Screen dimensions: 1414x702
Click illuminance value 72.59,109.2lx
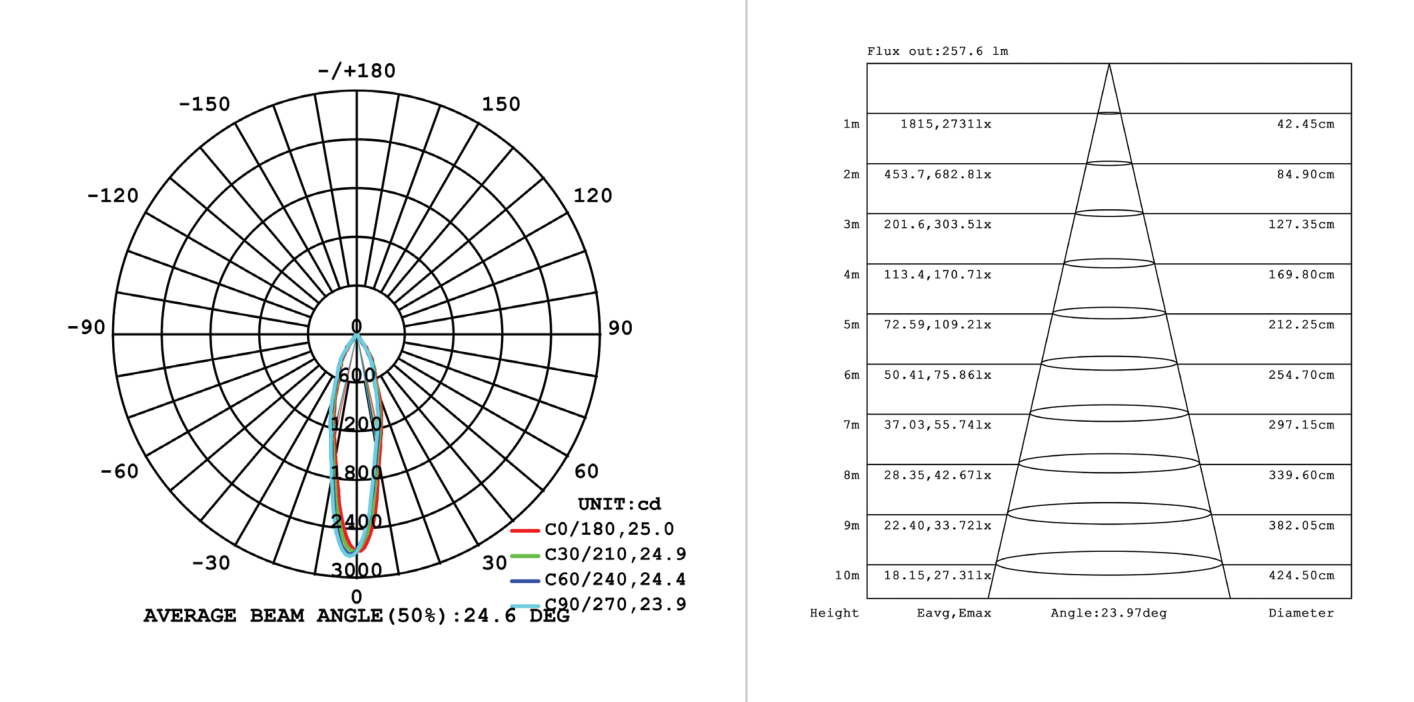[x=938, y=325]
